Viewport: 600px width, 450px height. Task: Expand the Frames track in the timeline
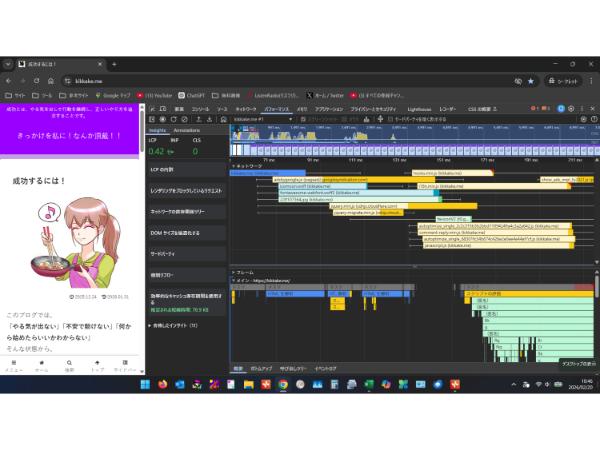coord(233,272)
